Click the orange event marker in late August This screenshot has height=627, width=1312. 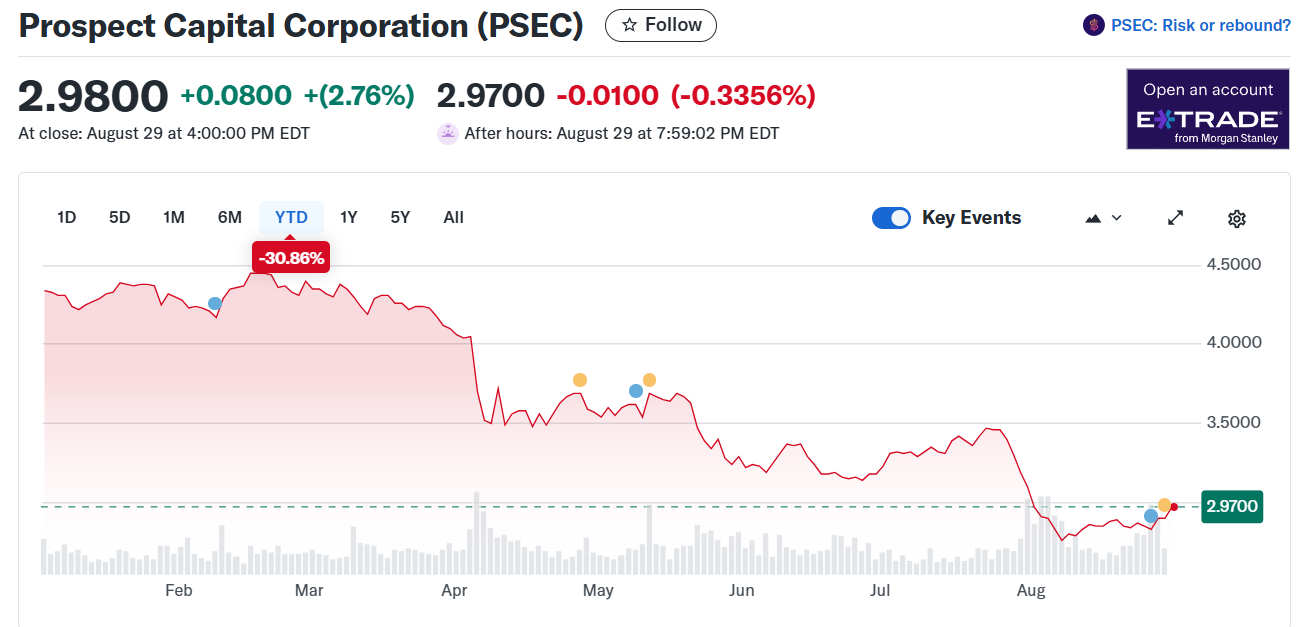[x=1164, y=505]
